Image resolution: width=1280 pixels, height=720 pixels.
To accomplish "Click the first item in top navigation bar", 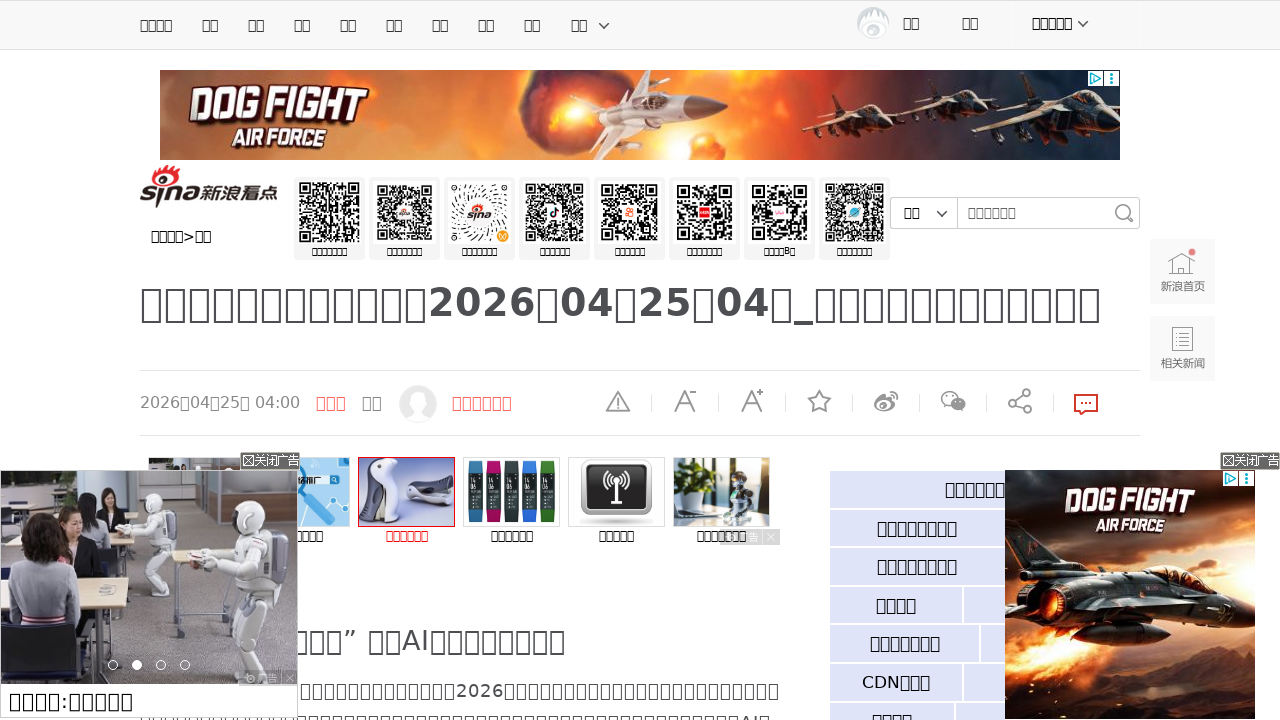I will [156, 25].
